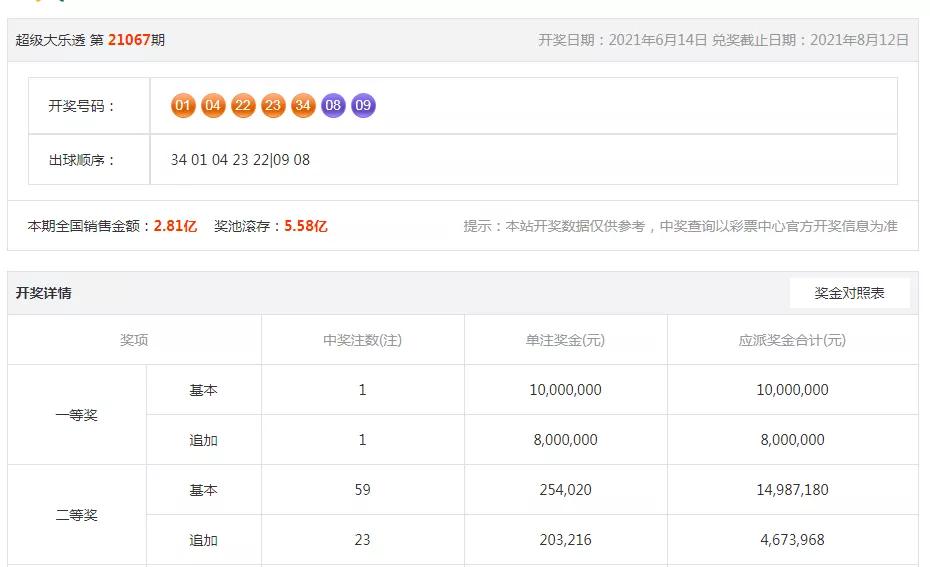Click the orange ball numbered 22
The image size is (930, 567).
tap(243, 106)
